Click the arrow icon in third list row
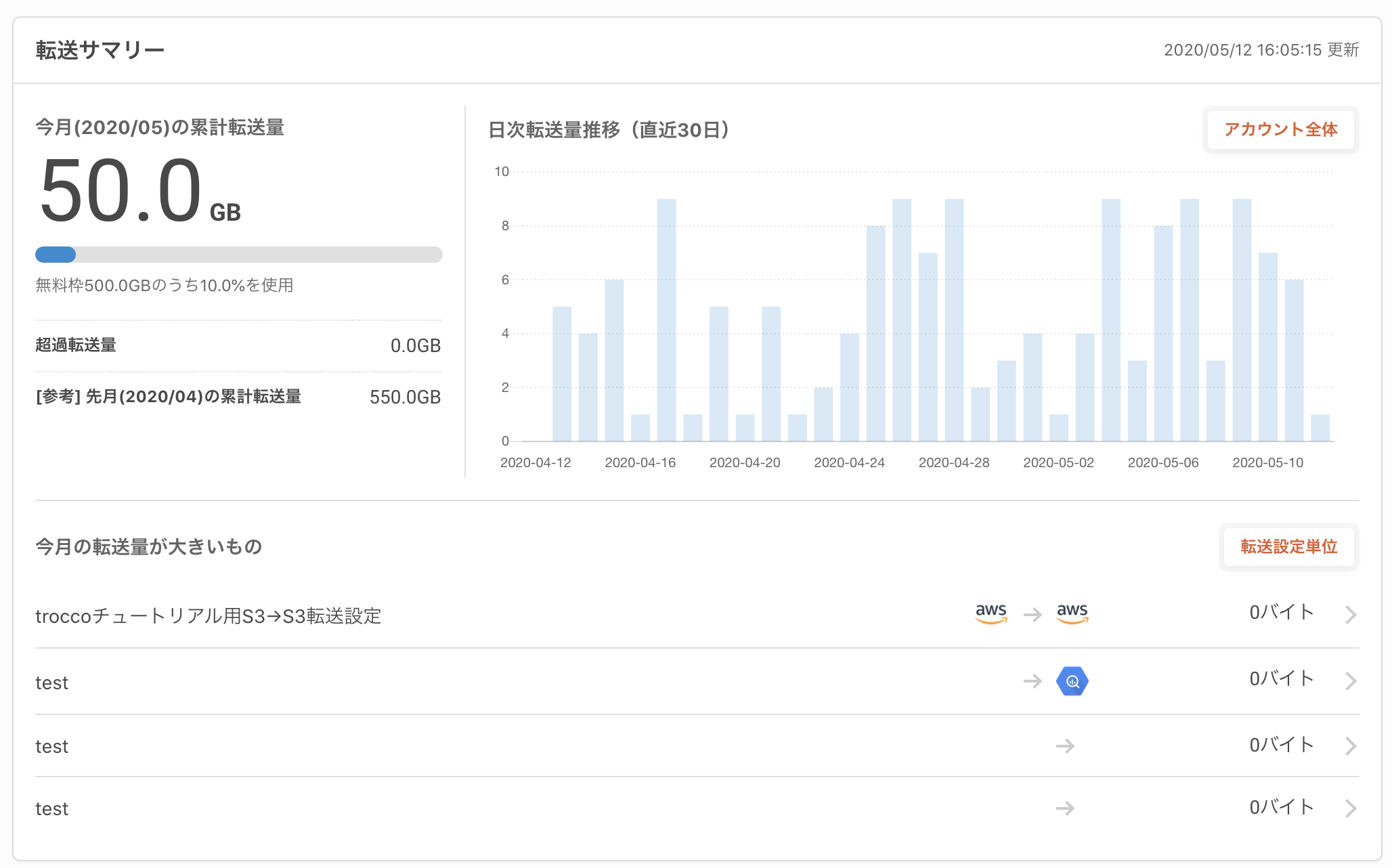The width and height of the screenshot is (1392, 868). pos(1064,746)
